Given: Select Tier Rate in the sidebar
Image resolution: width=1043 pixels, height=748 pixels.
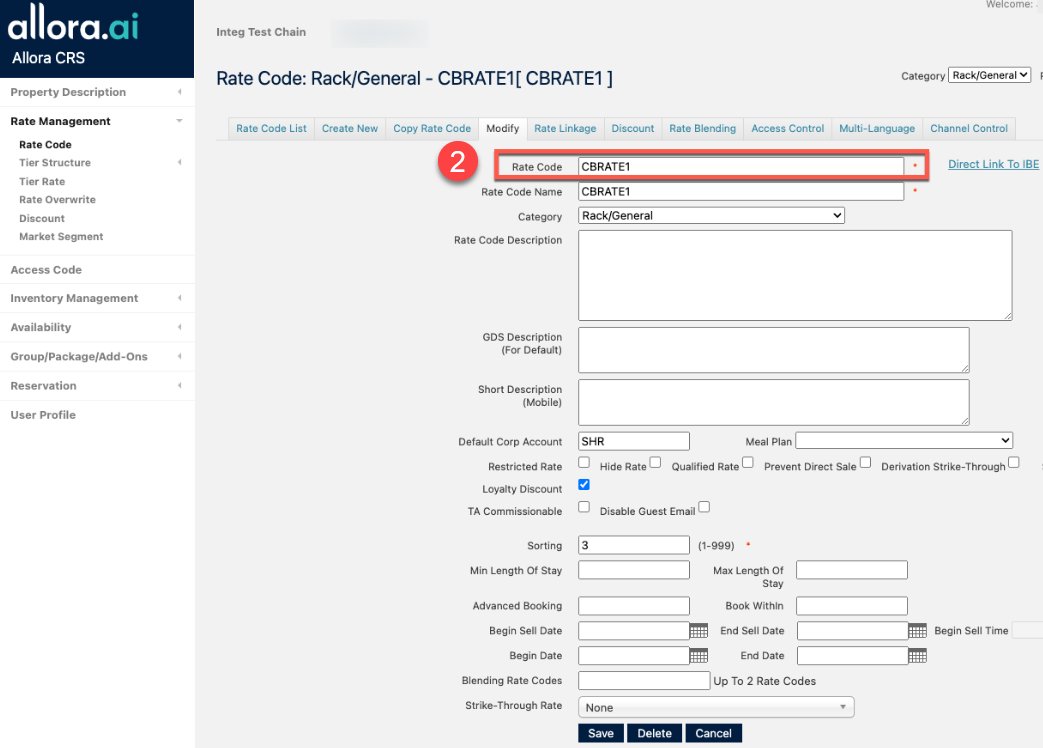Looking at the screenshot, I should click(x=42, y=182).
